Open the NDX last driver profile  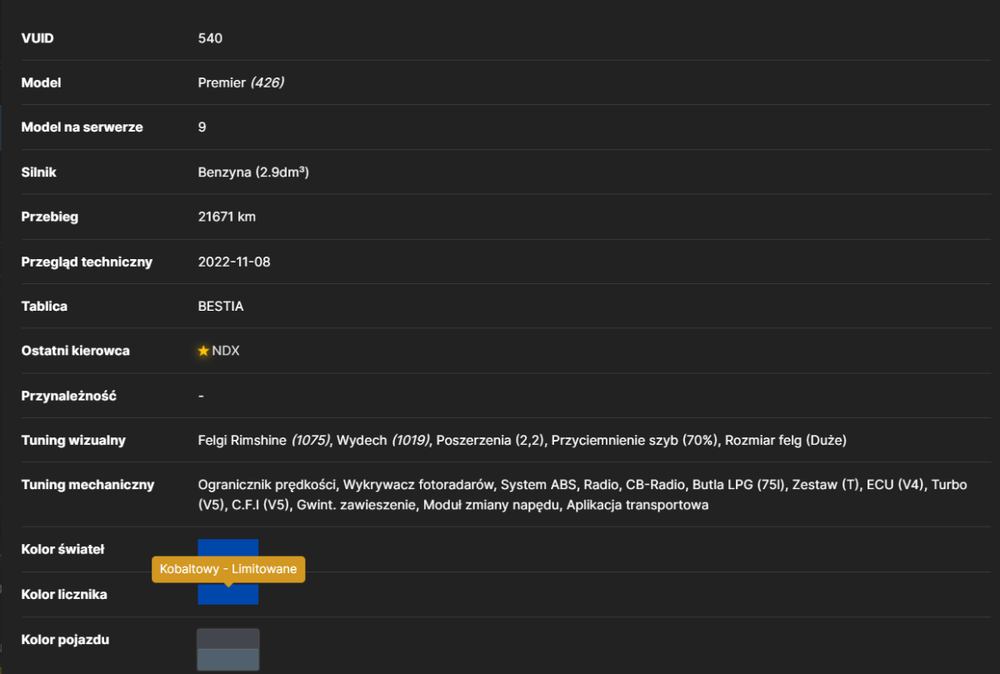[226, 351]
